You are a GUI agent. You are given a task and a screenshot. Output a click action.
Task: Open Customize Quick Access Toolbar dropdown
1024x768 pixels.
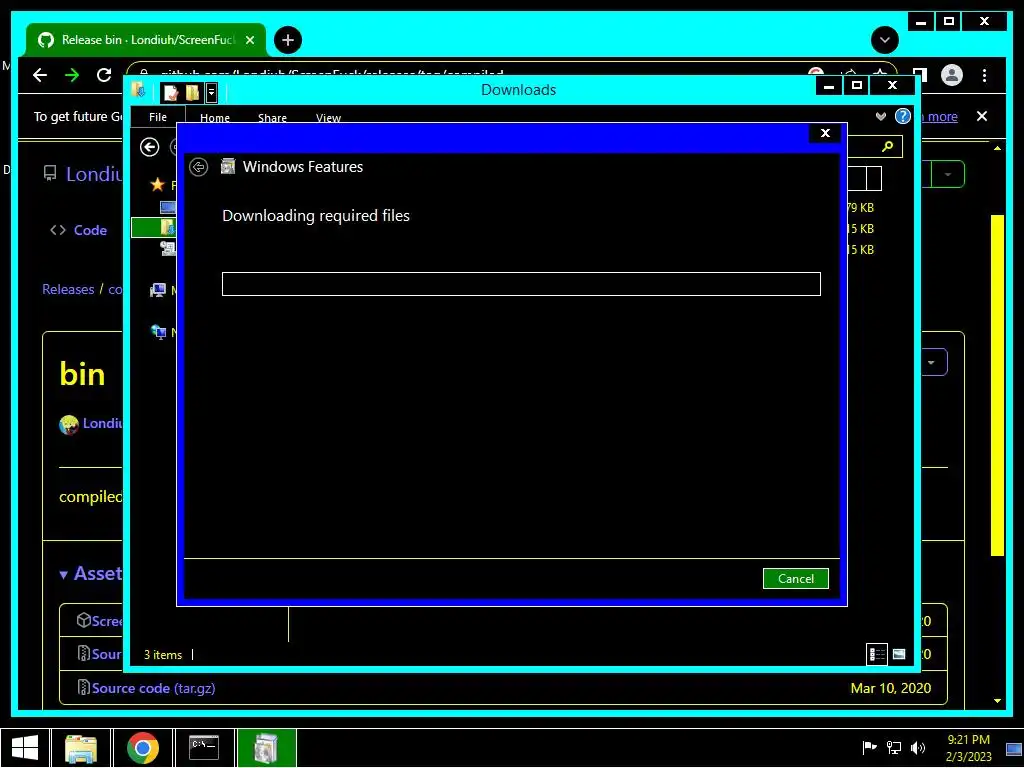(212, 92)
